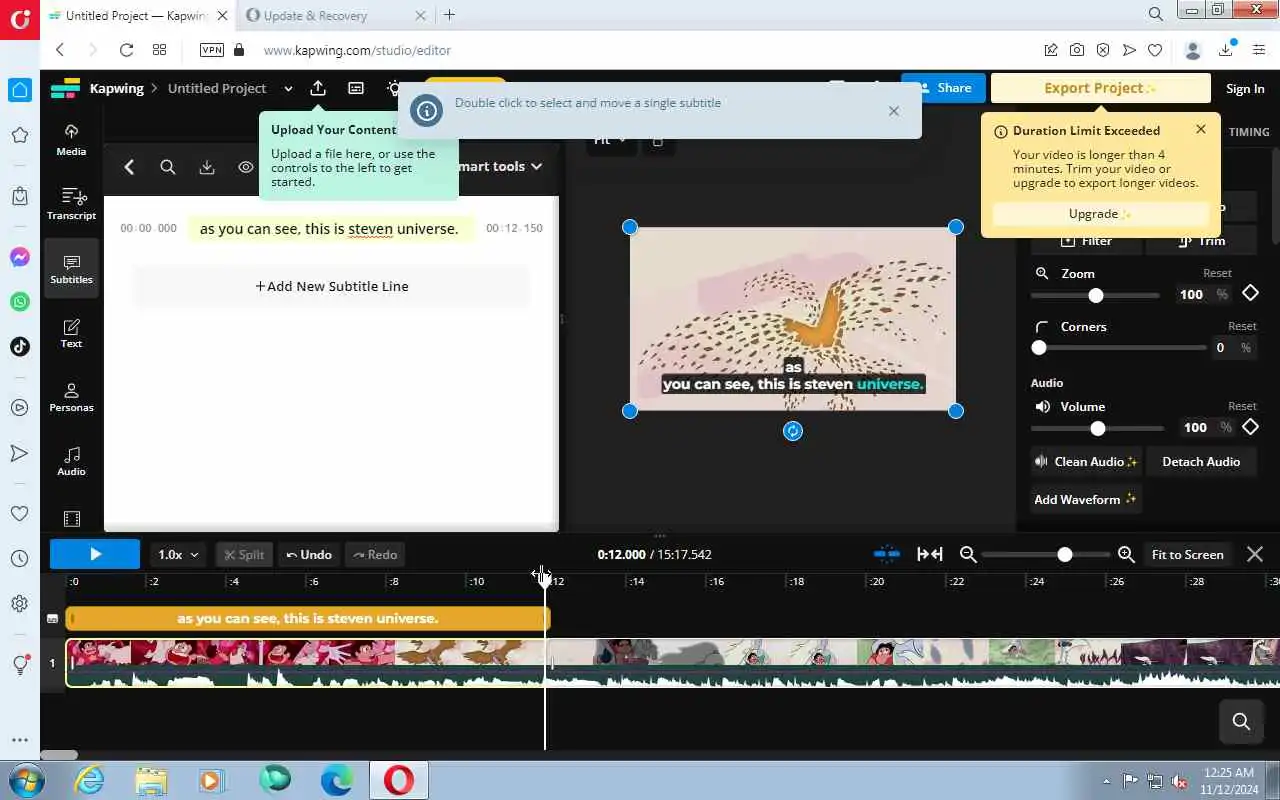Viewport: 1280px width, 800px height.
Task: Click the Detach Audio button
Action: click(1201, 462)
